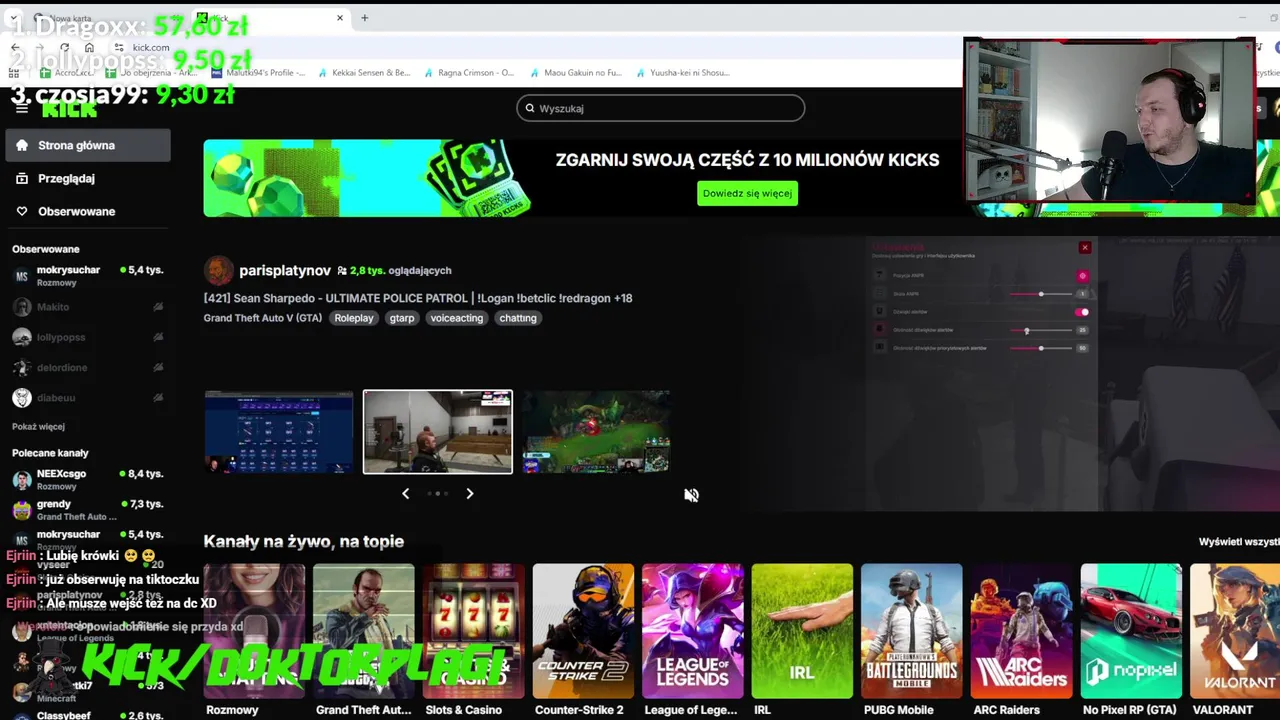Expand followed list with Pokaż więcej
This screenshot has height=720, width=1280.
(38, 426)
